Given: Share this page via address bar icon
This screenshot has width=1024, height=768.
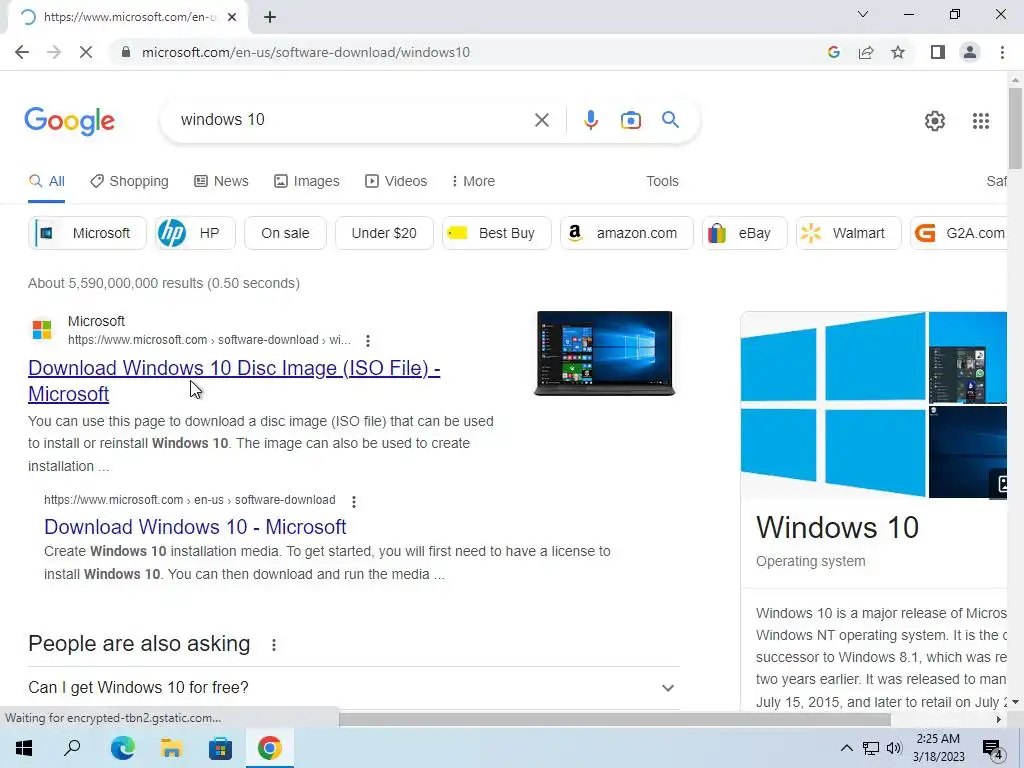Looking at the screenshot, I should point(866,52).
